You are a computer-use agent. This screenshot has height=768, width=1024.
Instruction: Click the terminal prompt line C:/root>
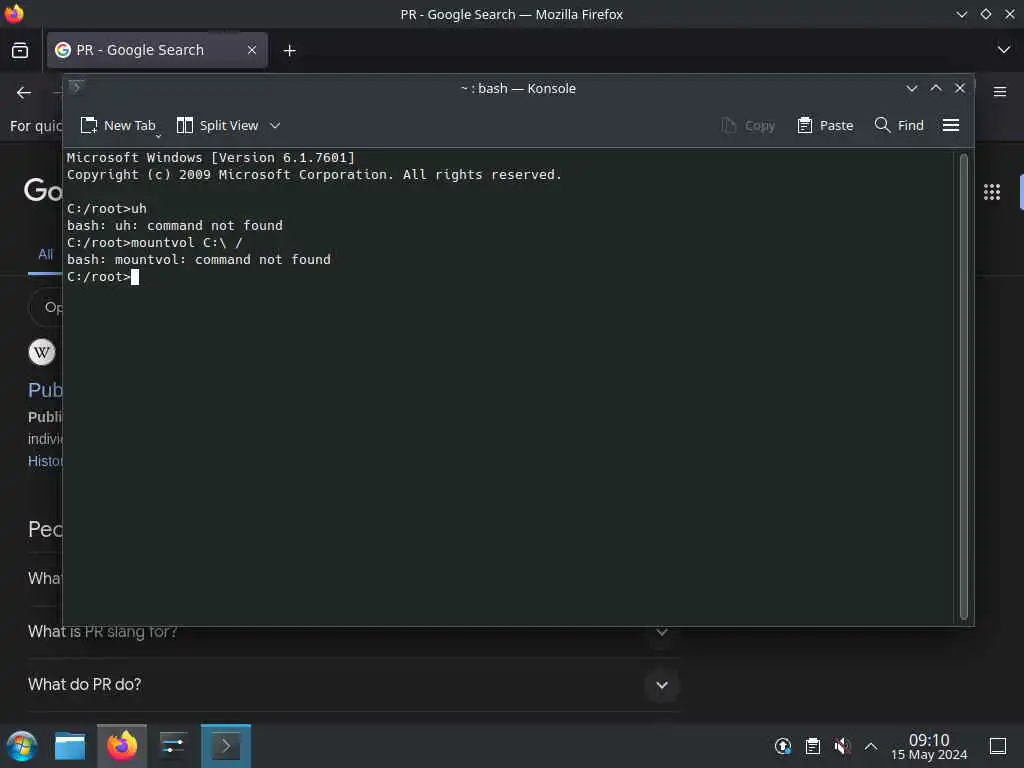pyautogui.click(x=103, y=276)
